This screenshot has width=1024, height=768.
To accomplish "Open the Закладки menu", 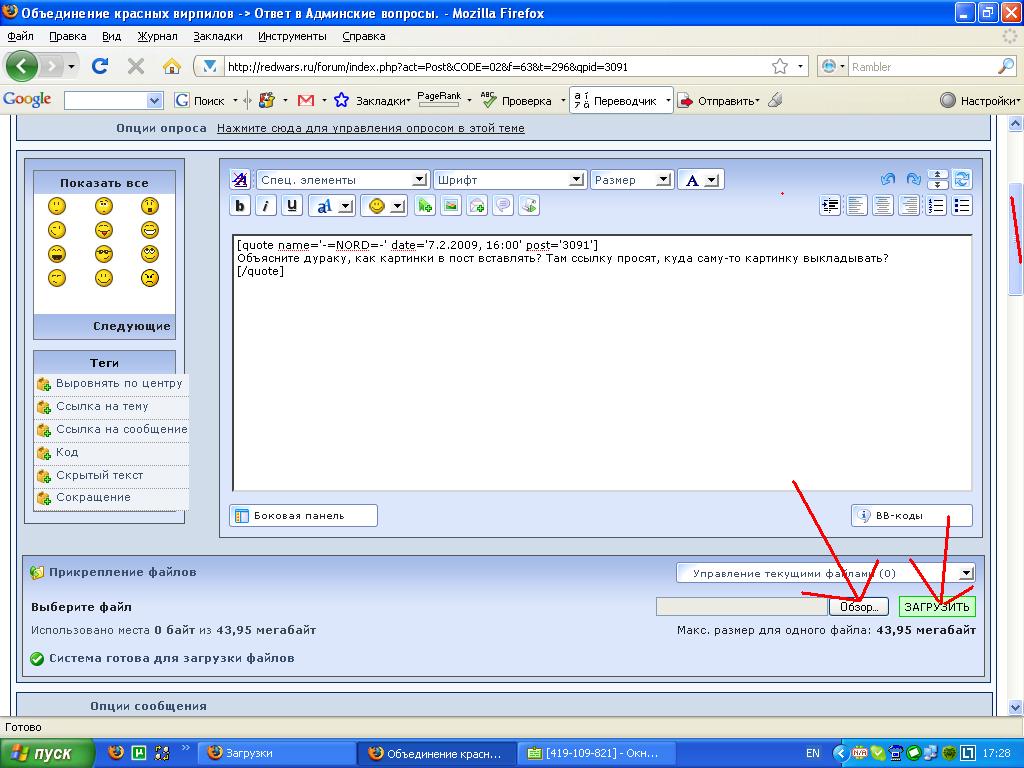I will coord(218,37).
